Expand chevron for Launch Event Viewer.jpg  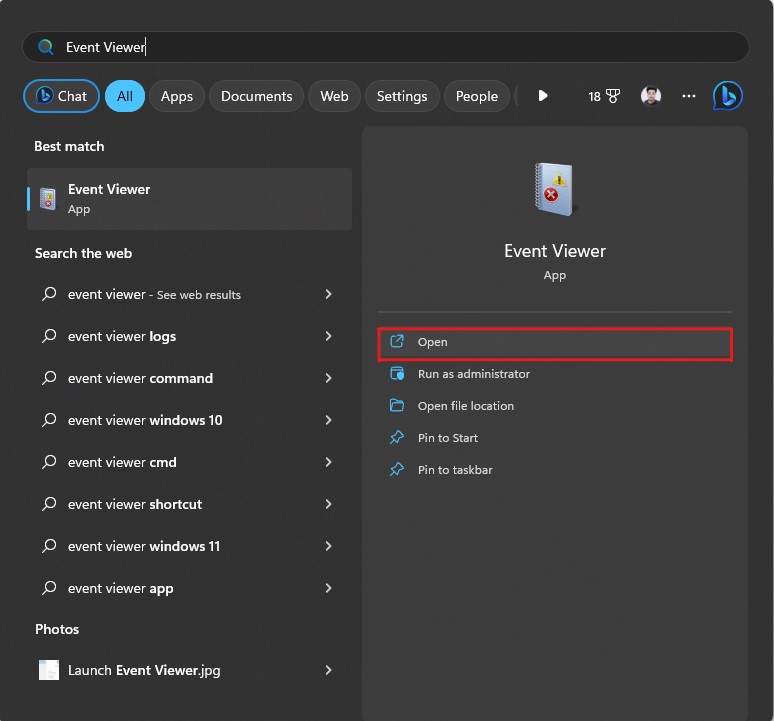[x=328, y=670]
